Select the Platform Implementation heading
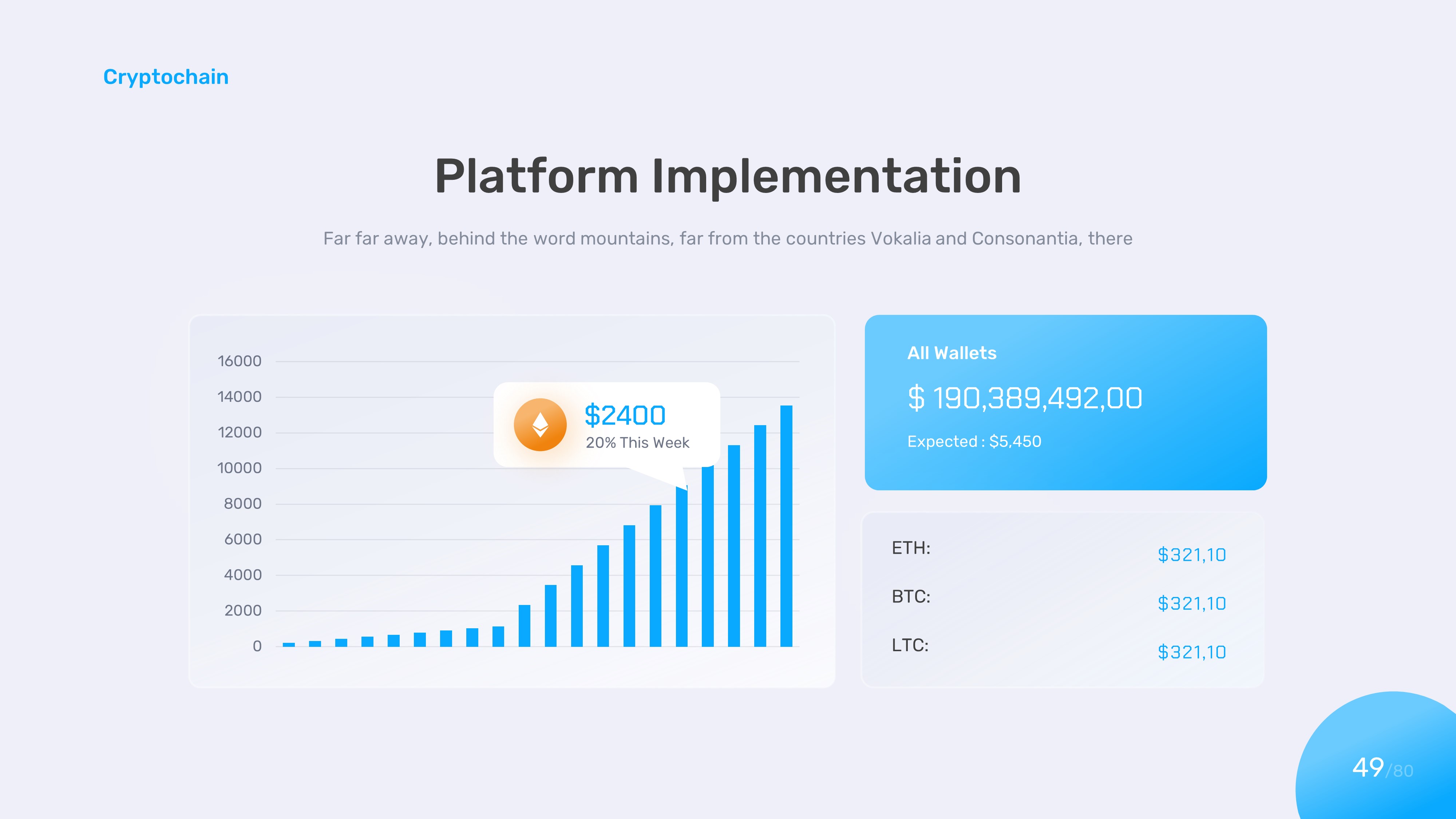Image resolution: width=1456 pixels, height=819 pixels. coord(727,176)
